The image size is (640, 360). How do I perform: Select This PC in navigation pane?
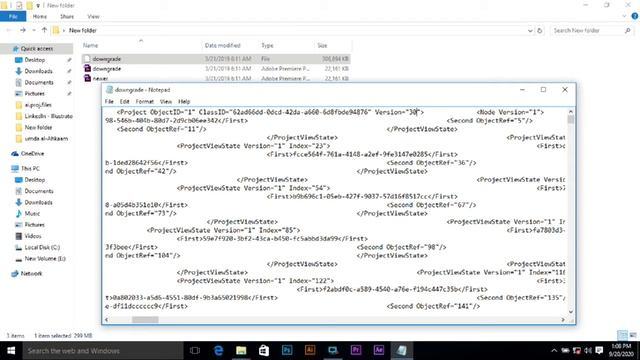click(30, 168)
